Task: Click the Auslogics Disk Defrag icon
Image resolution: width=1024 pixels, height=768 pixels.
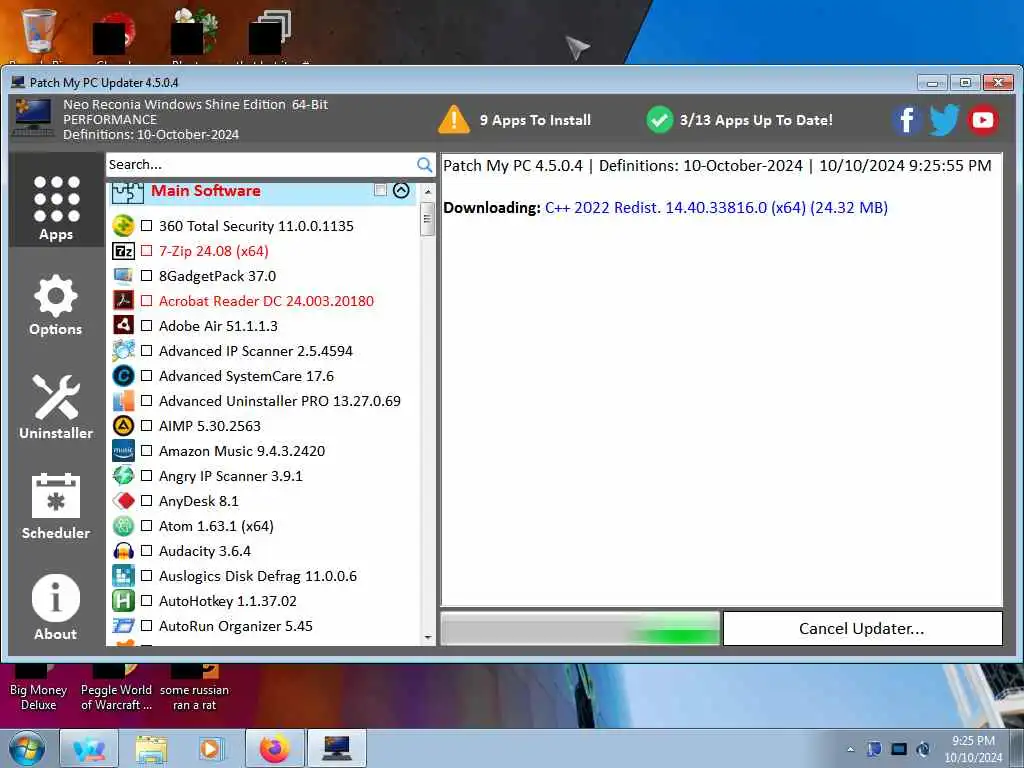Action: [x=123, y=576]
